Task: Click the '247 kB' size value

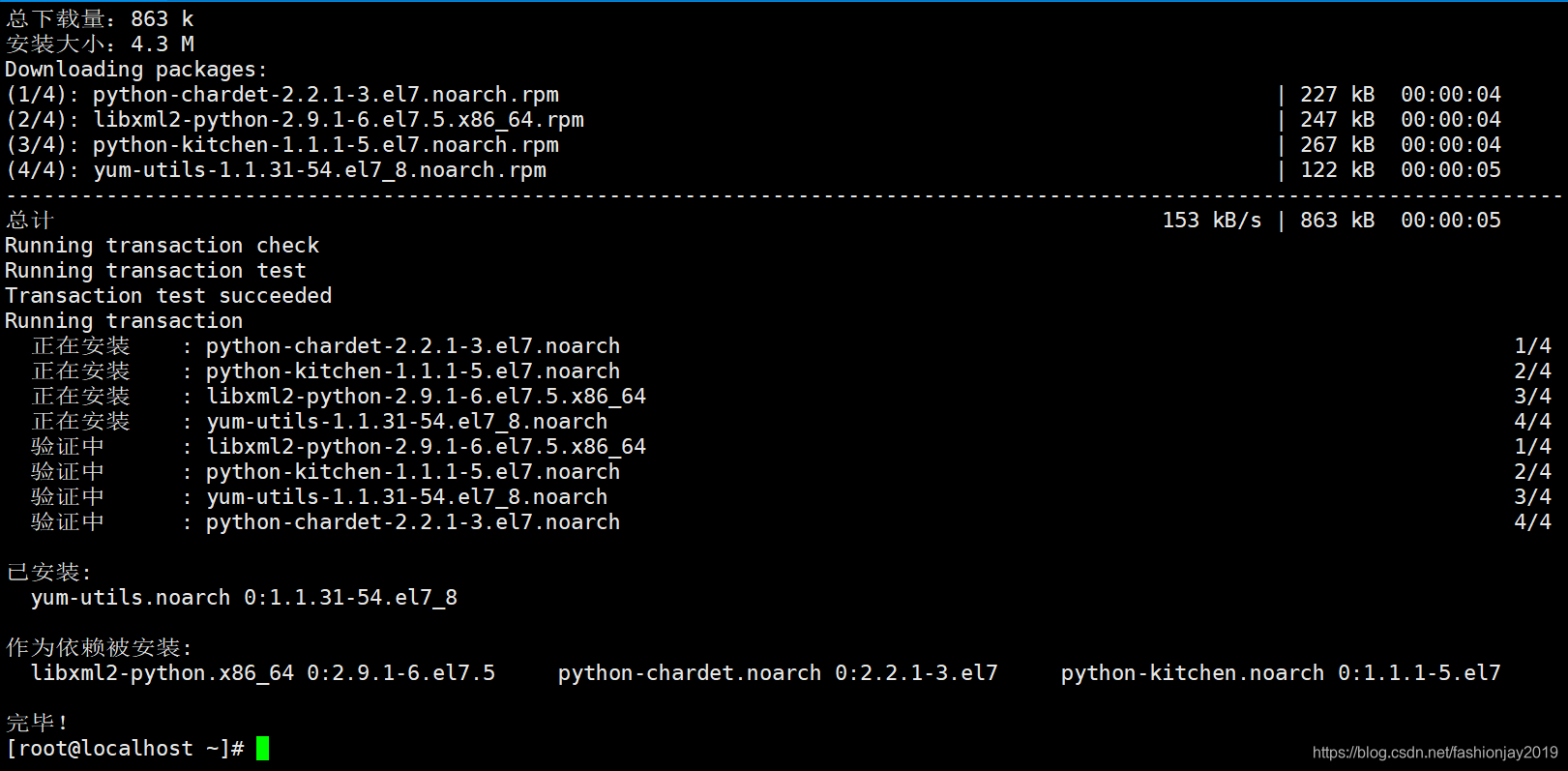Action: (1337, 120)
